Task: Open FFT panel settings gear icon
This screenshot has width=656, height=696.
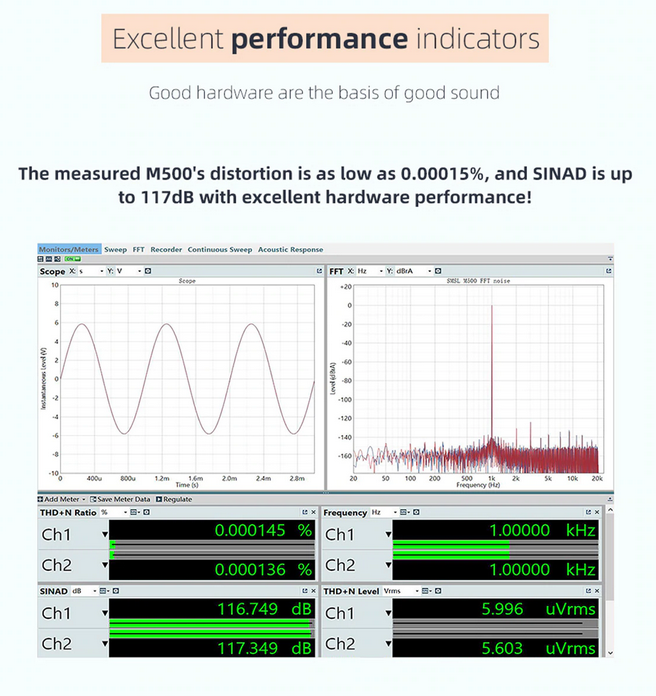Action: (438, 271)
